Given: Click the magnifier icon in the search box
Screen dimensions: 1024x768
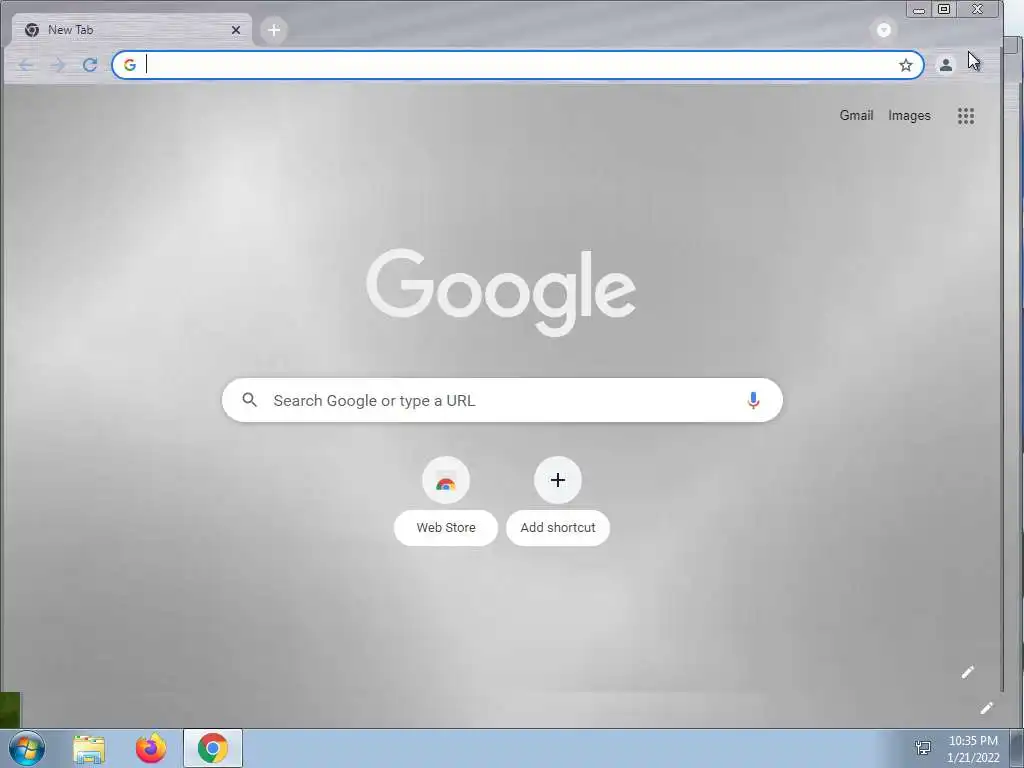Looking at the screenshot, I should [x=249, y=400].
